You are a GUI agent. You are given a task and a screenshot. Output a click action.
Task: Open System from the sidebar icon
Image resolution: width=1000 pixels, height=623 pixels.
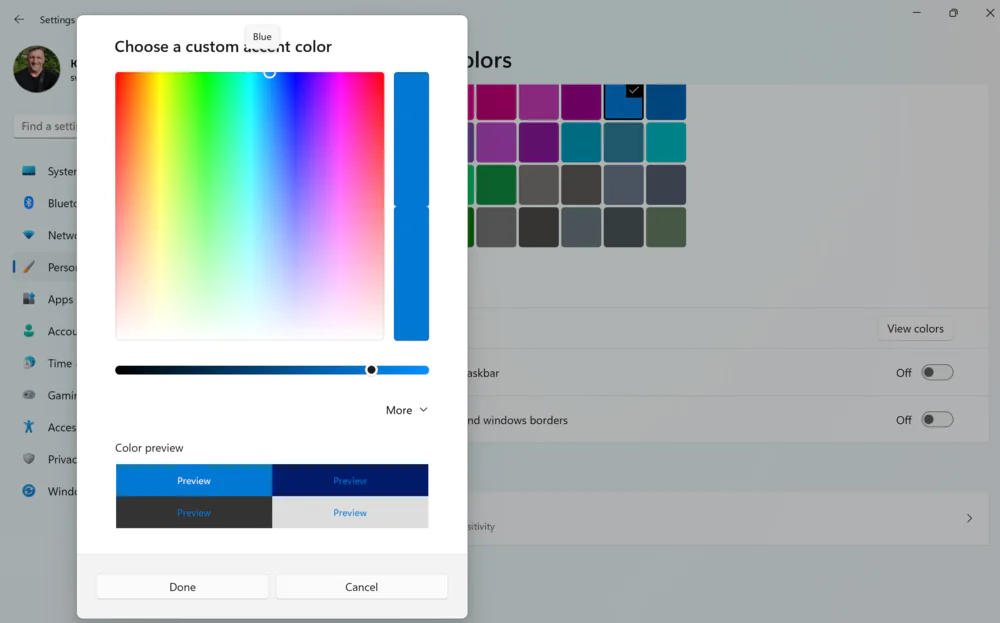pyautogui.click(x=29, y=171)
